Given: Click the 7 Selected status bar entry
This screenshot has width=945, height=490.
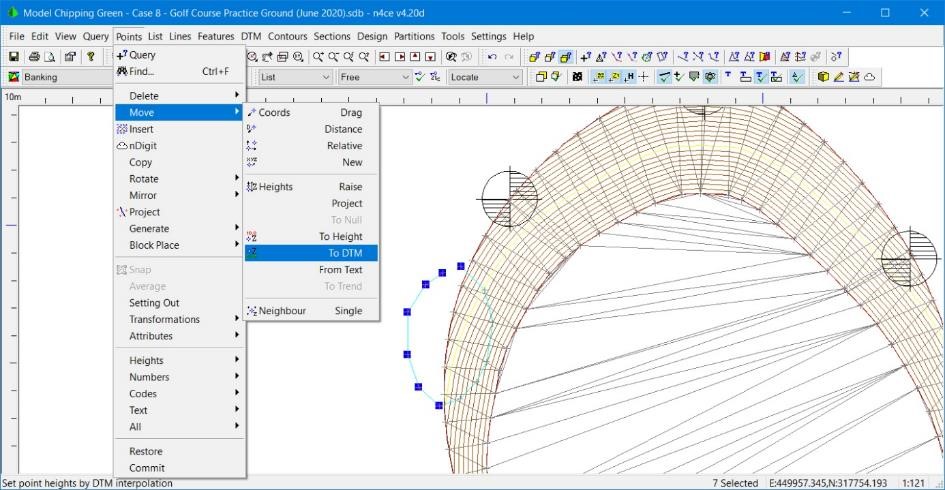Looking at the screenshot, I should (x=735, y=483).
